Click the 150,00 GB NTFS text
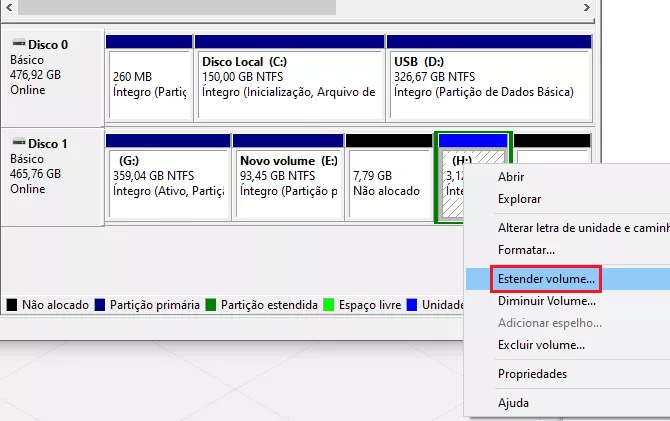 243,77
